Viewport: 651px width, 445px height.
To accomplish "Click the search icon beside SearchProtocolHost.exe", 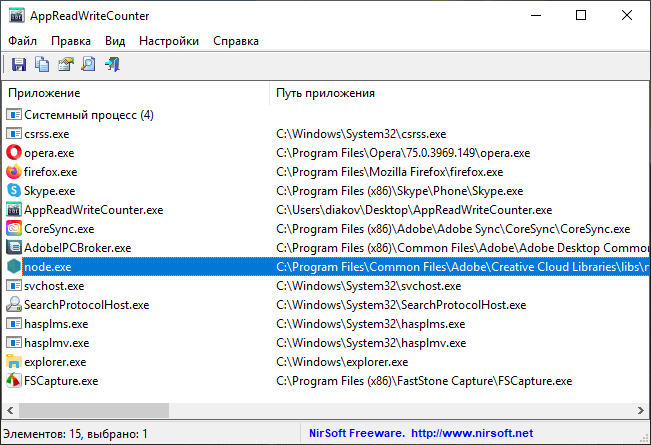I will tap(14, 305).
